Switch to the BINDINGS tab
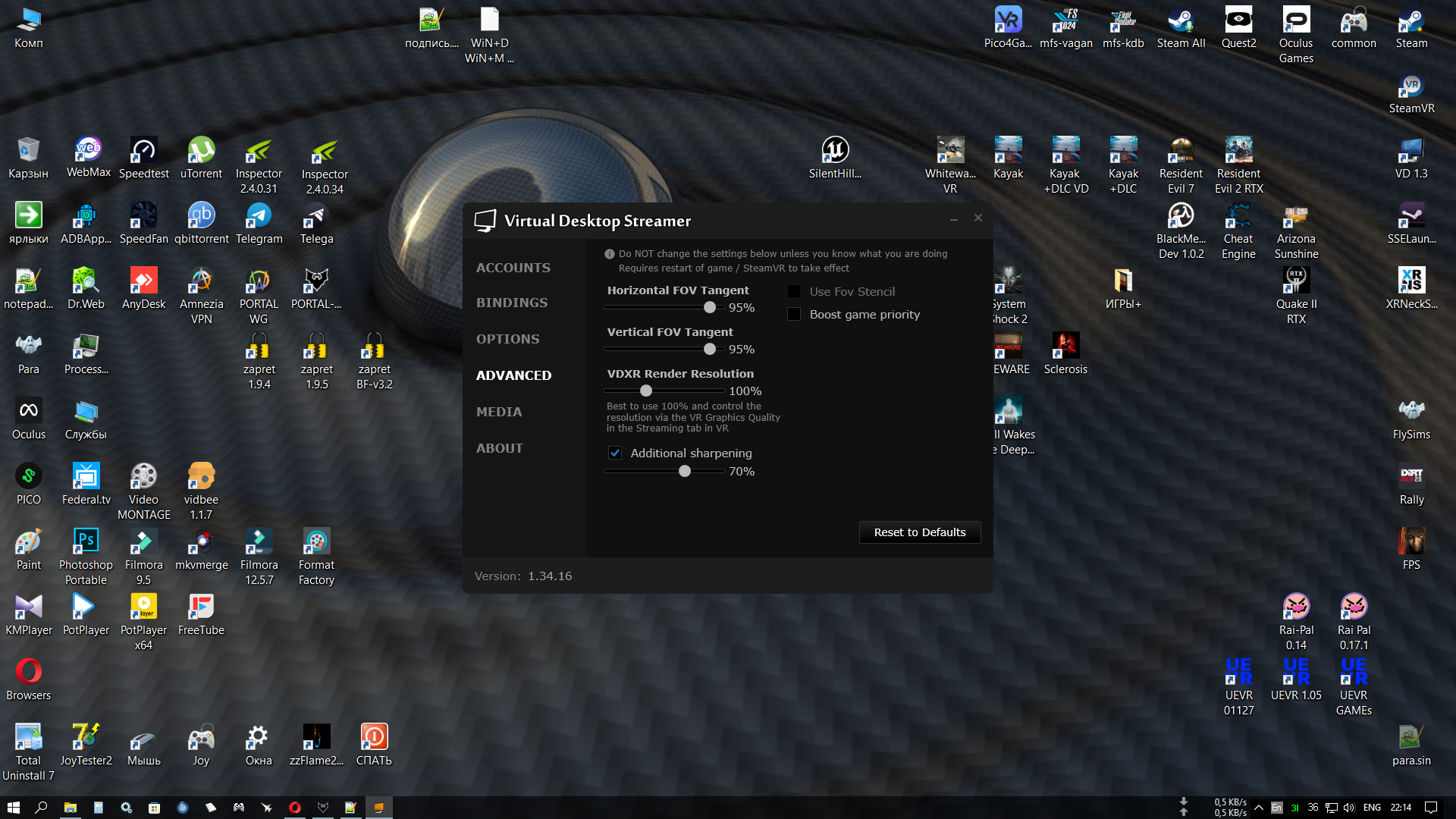The width and height of the screenshot is (1456, 819). [x=511, y=303]
